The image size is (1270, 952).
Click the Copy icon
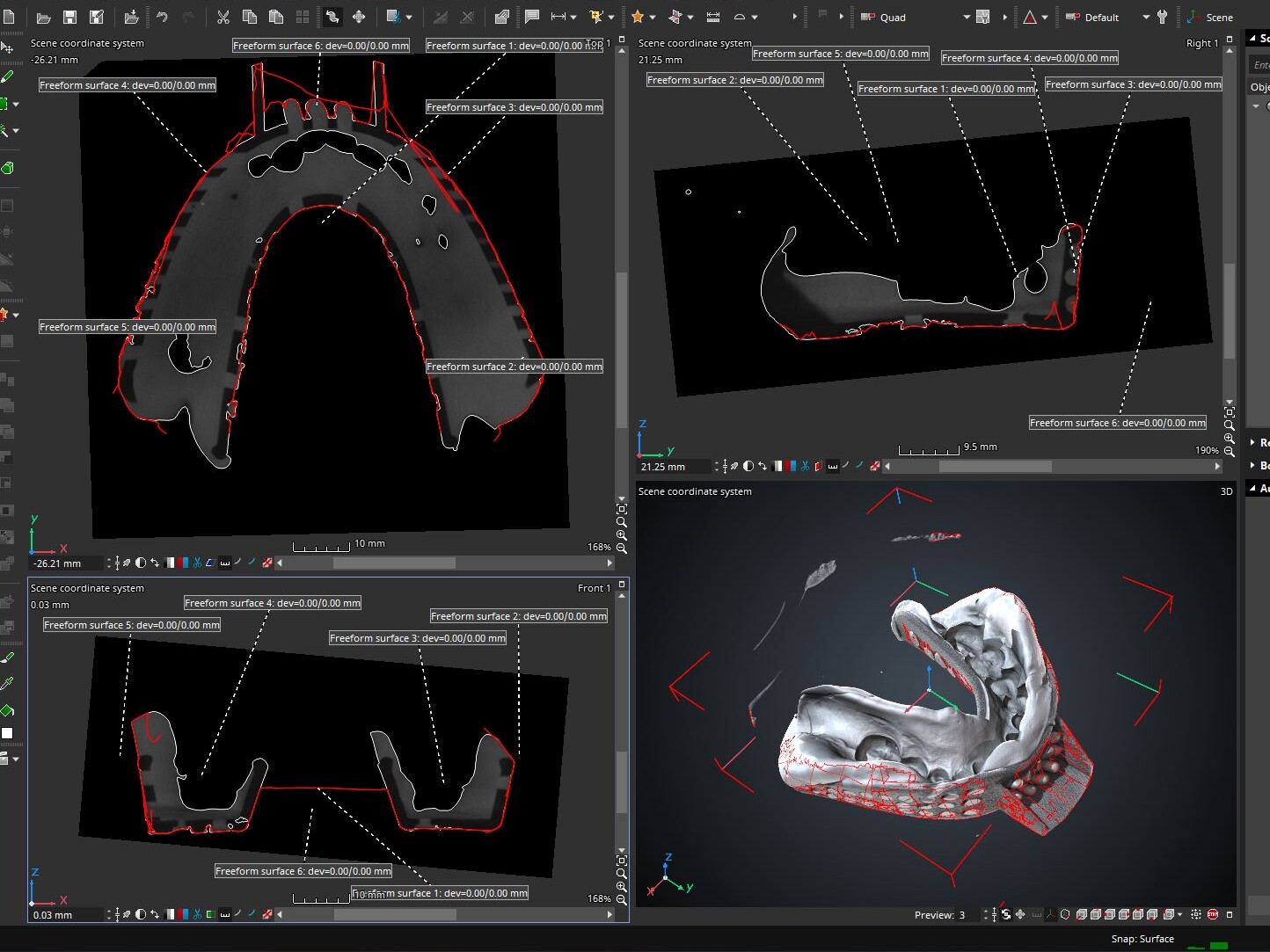249,17
